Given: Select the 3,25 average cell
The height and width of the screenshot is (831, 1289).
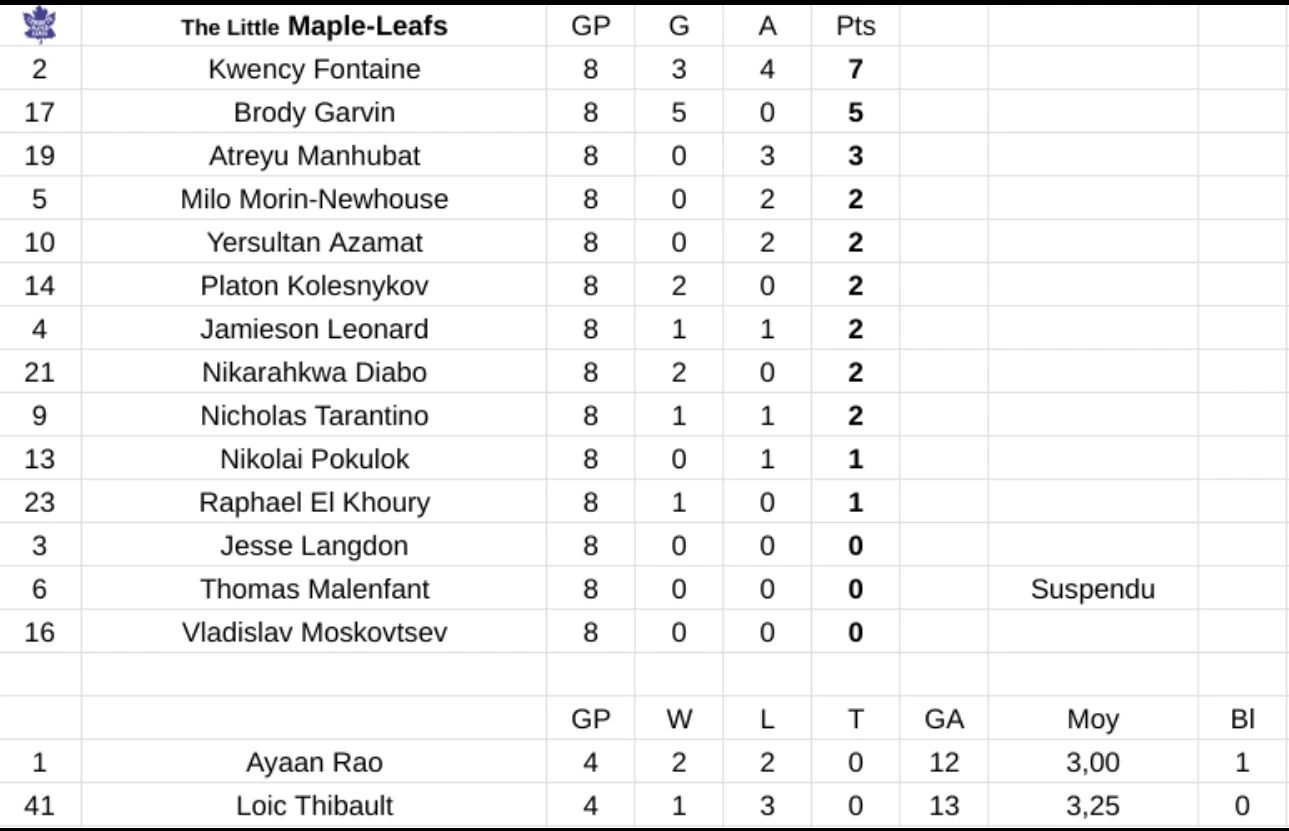Looking at the screenshot, I should [x=1092, y=805].
